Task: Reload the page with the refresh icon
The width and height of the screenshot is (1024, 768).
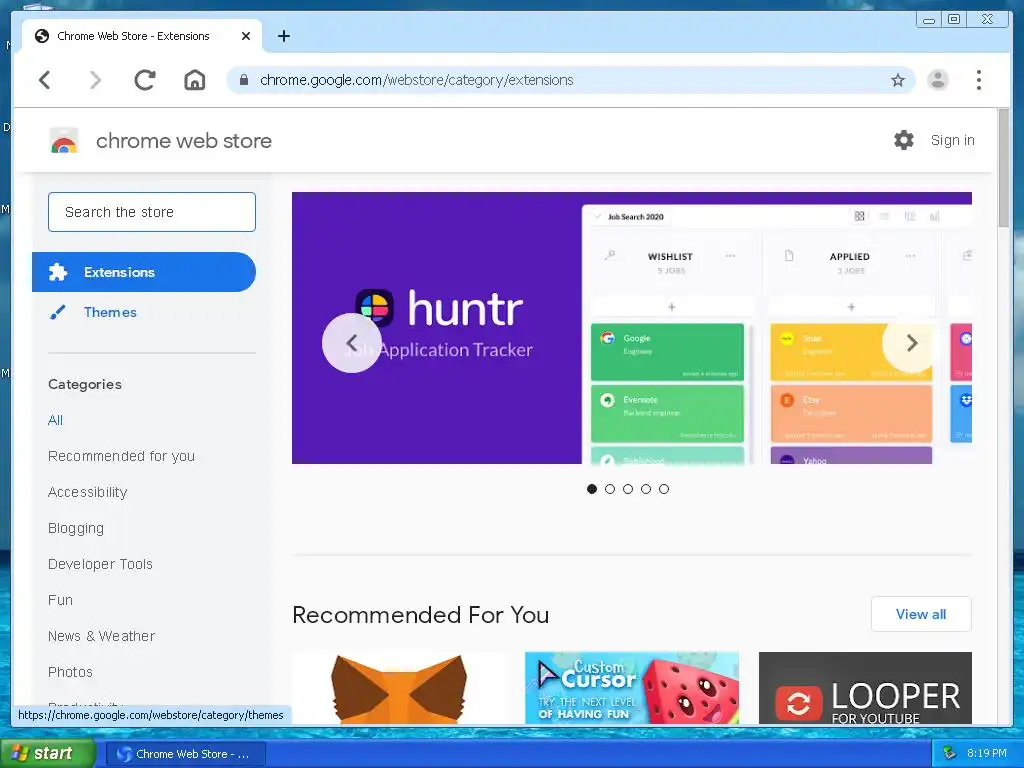Action: 144,80
